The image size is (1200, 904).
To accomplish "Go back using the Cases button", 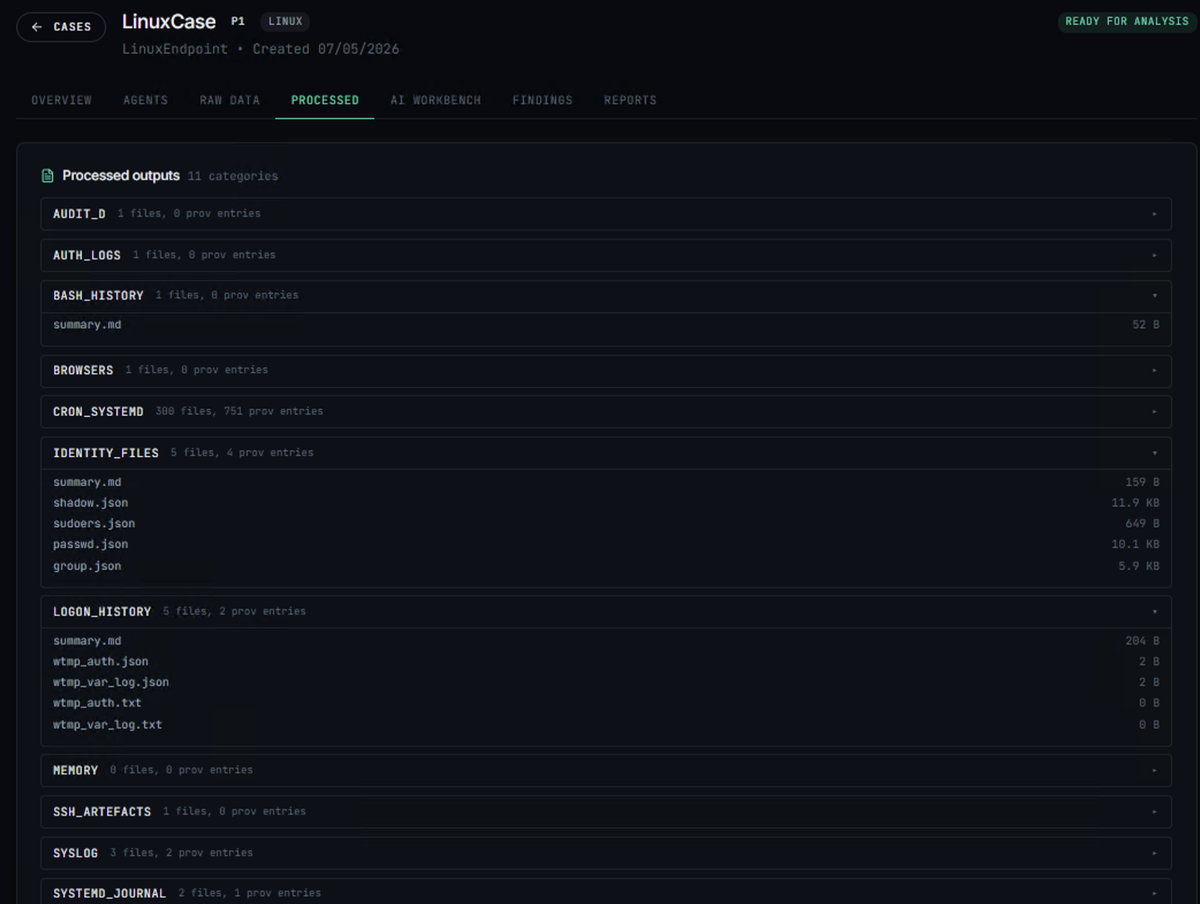I will 61,27.
